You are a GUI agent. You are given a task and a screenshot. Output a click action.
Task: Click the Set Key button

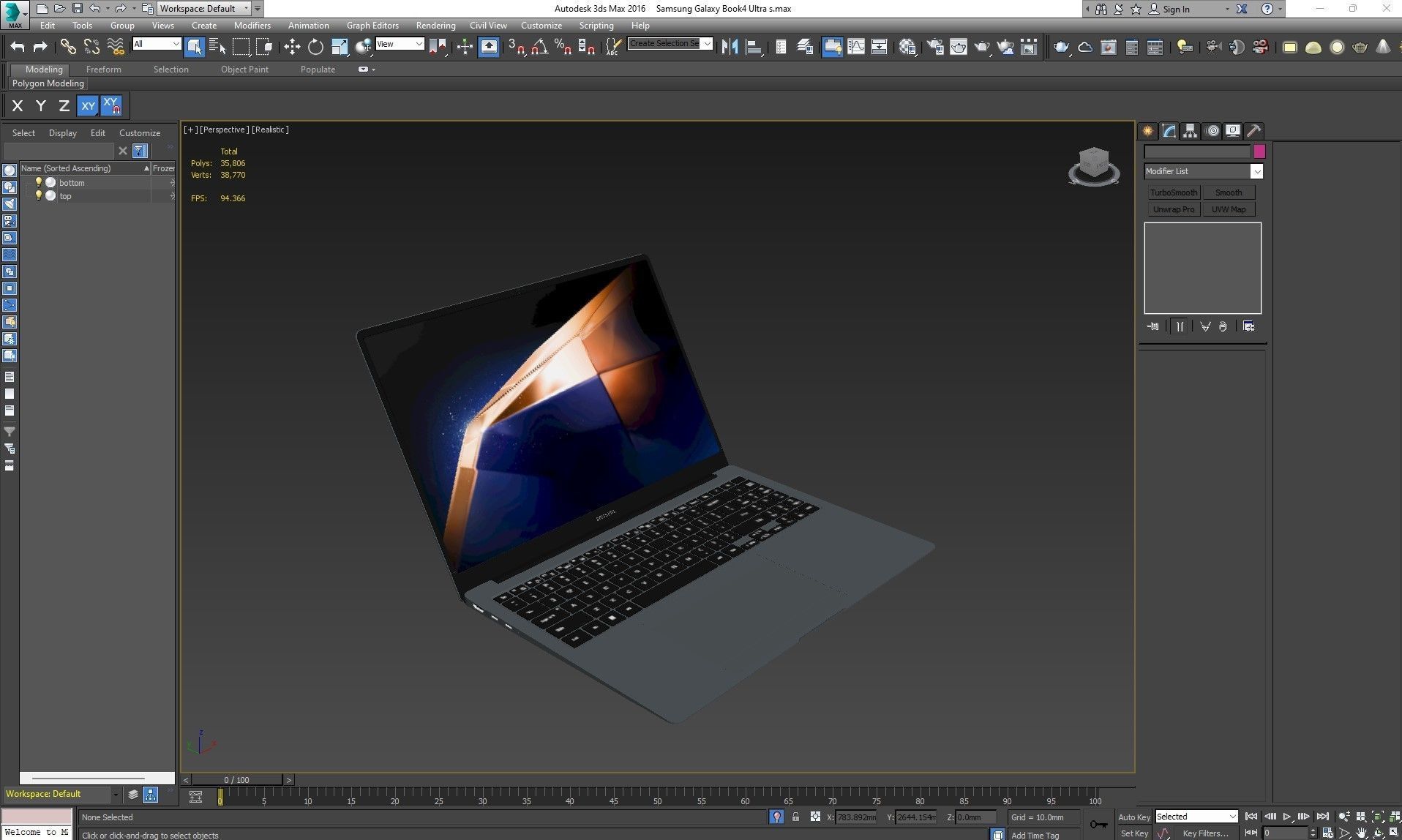pyautogui.click(x=1134, y=833)
